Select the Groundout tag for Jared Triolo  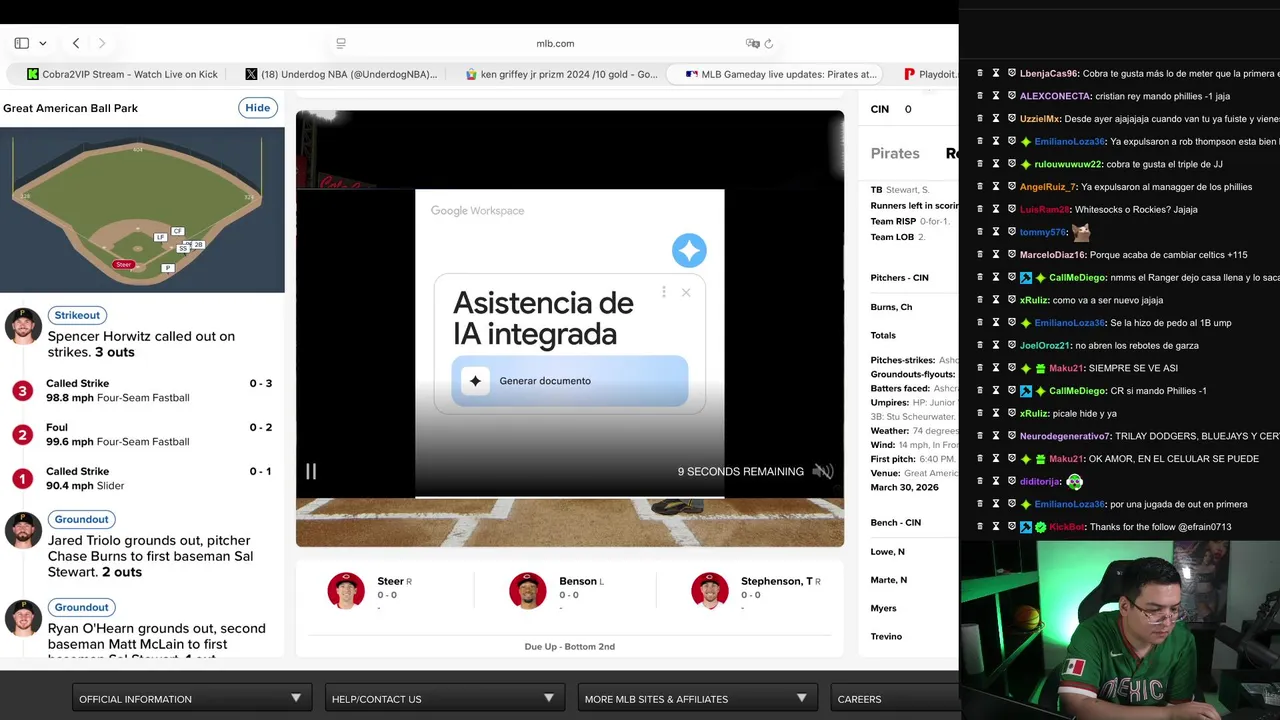coord(81,519)
